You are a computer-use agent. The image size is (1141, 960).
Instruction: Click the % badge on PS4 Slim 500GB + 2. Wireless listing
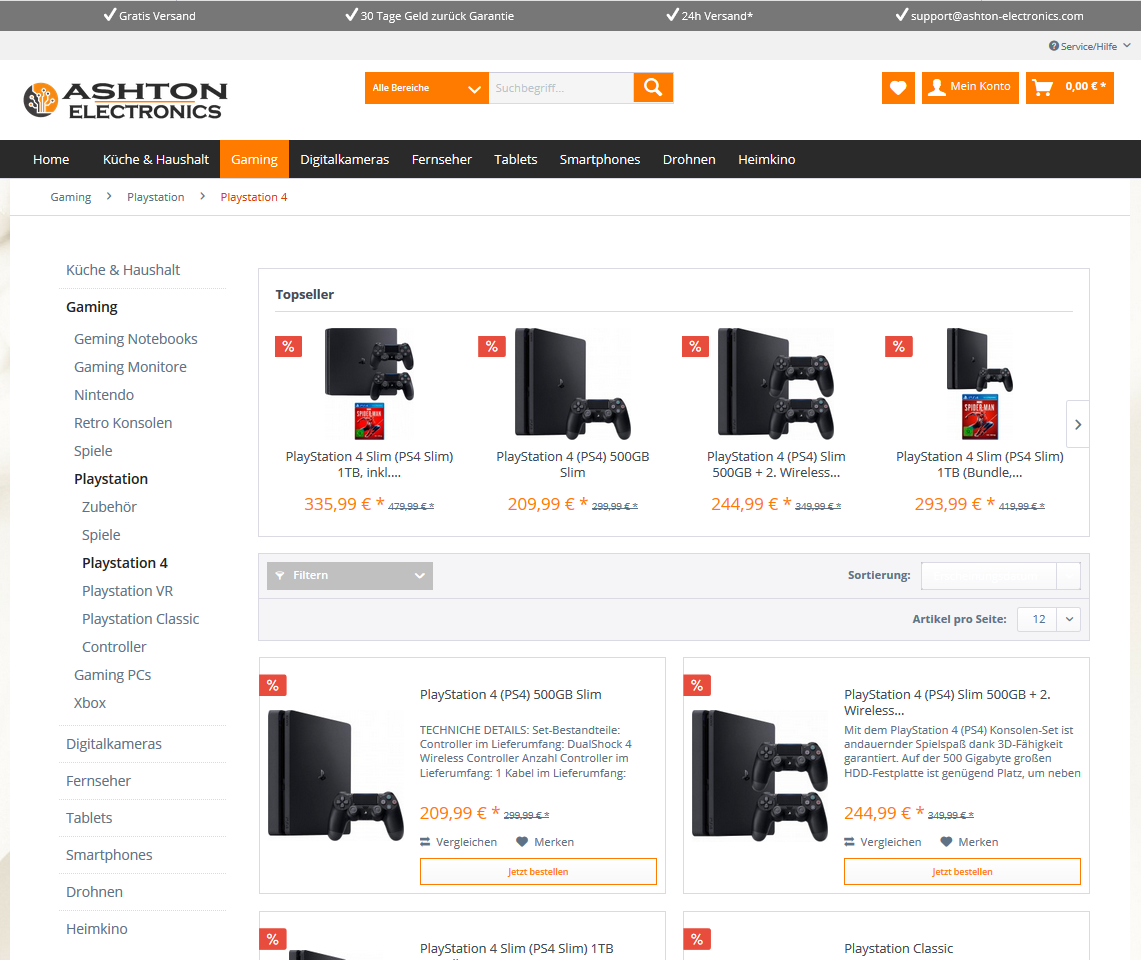click(697, 685)
